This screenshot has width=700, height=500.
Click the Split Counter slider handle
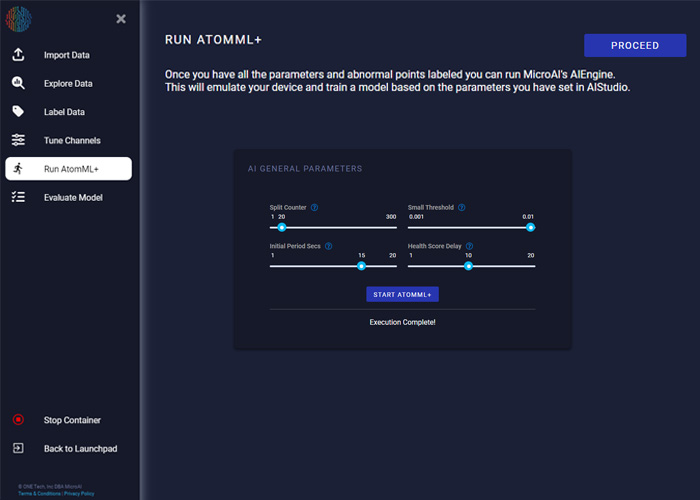[282, 227]
